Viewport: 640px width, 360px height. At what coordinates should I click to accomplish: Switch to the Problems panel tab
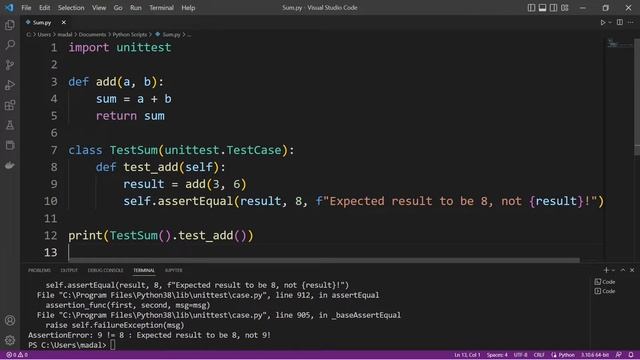click(40, 270)
